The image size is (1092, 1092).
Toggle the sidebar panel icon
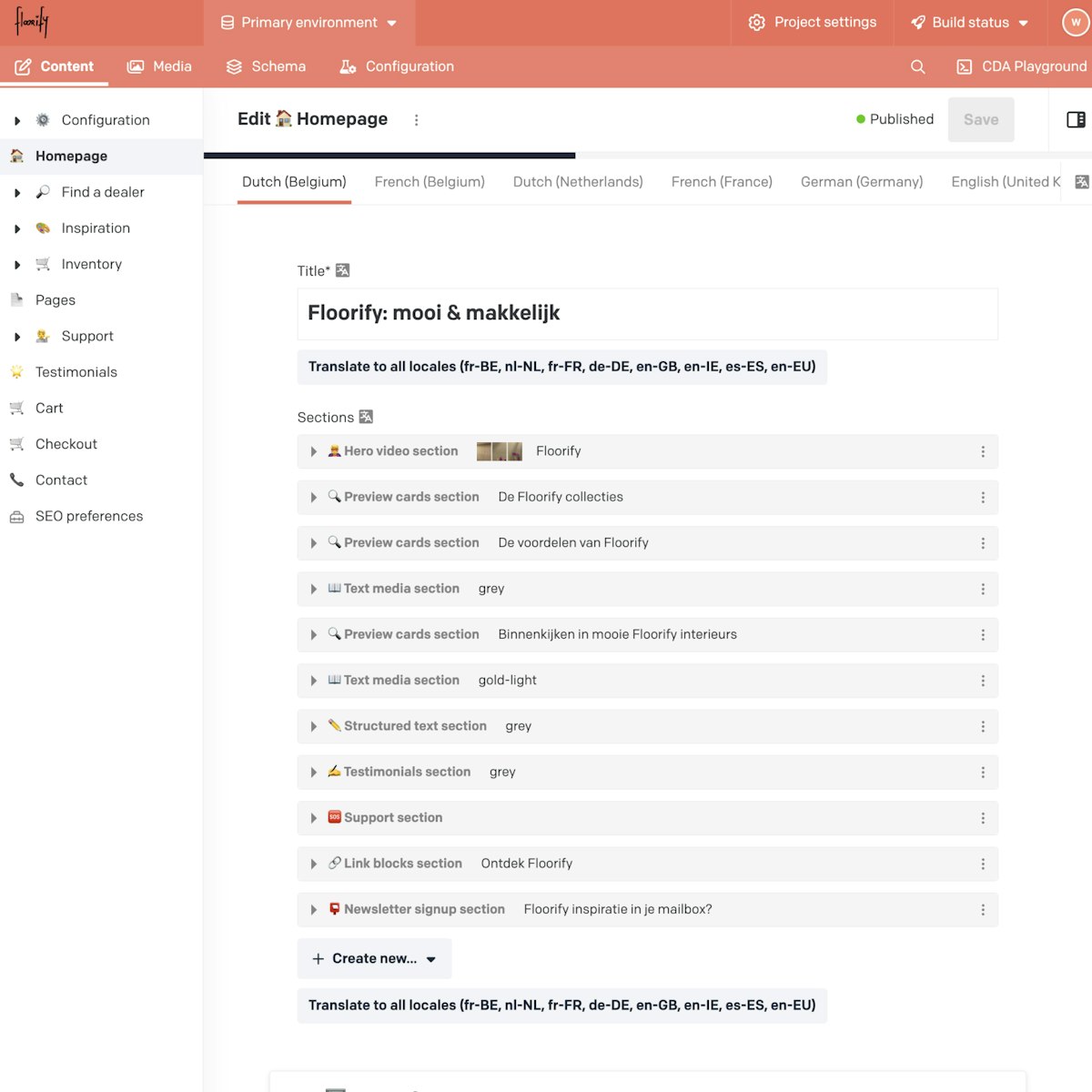coord(1076,119)
